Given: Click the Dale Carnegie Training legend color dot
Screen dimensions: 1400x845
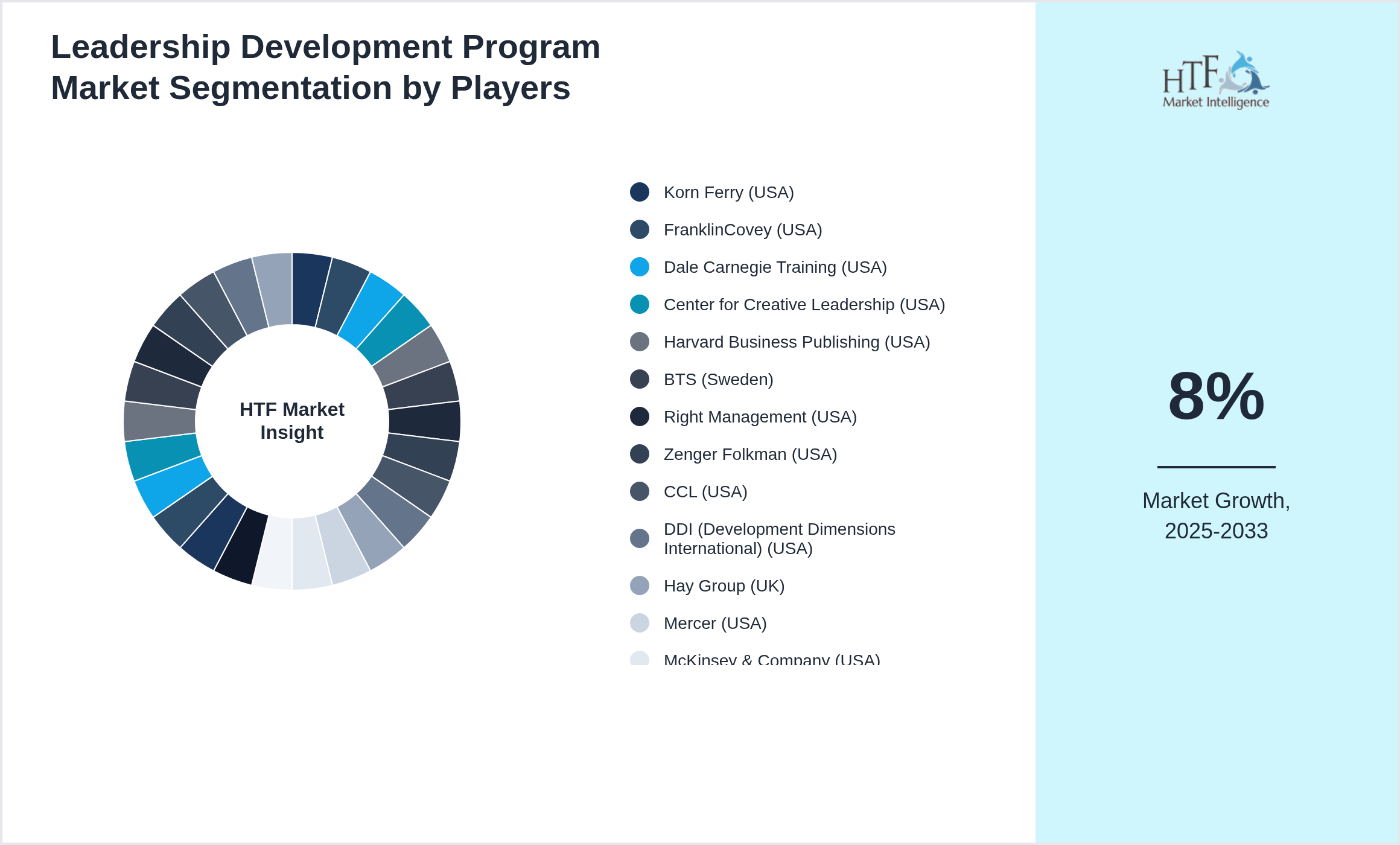Looking at the screenshot, I should 640,267.
